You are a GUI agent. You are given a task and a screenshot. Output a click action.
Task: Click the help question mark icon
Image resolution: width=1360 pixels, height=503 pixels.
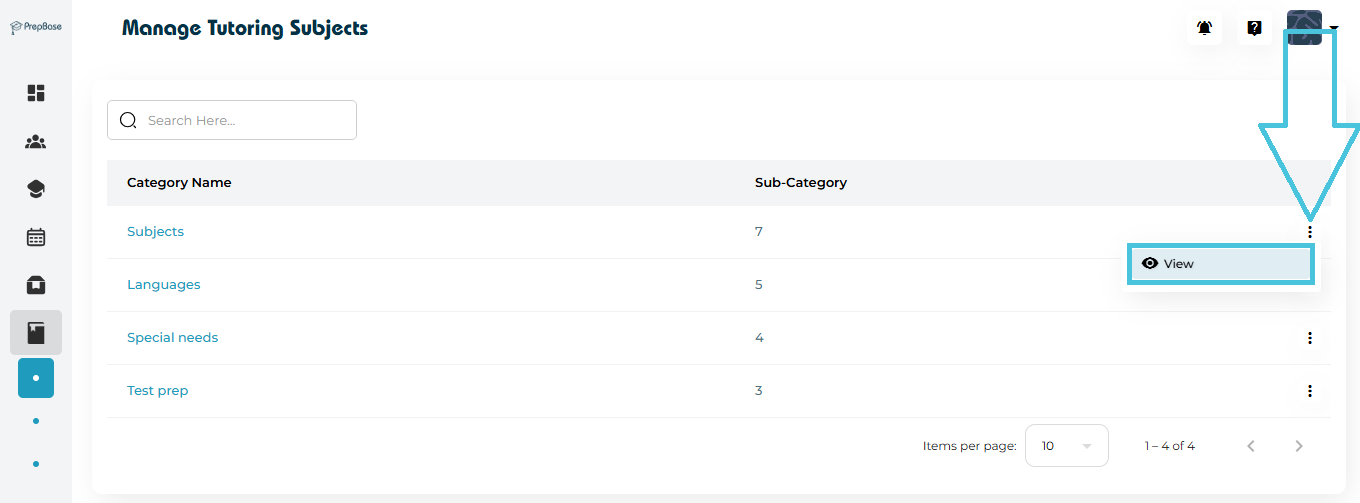click(x=1254, y=28)
